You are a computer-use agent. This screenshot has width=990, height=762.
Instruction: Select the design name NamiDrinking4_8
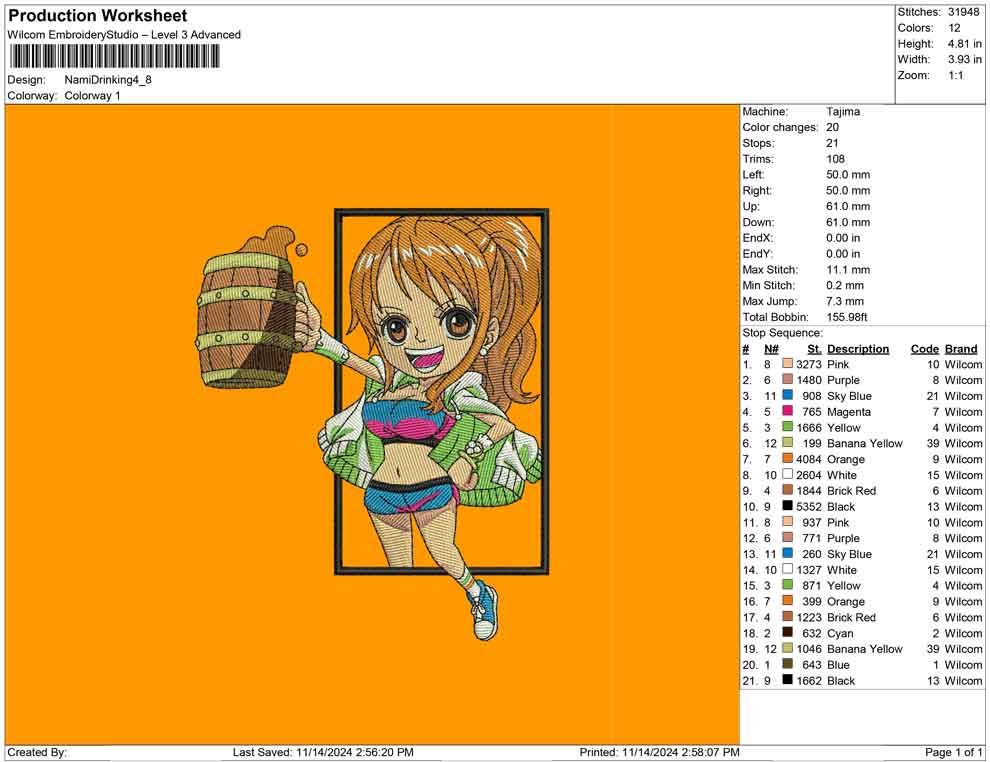(108, 80)
